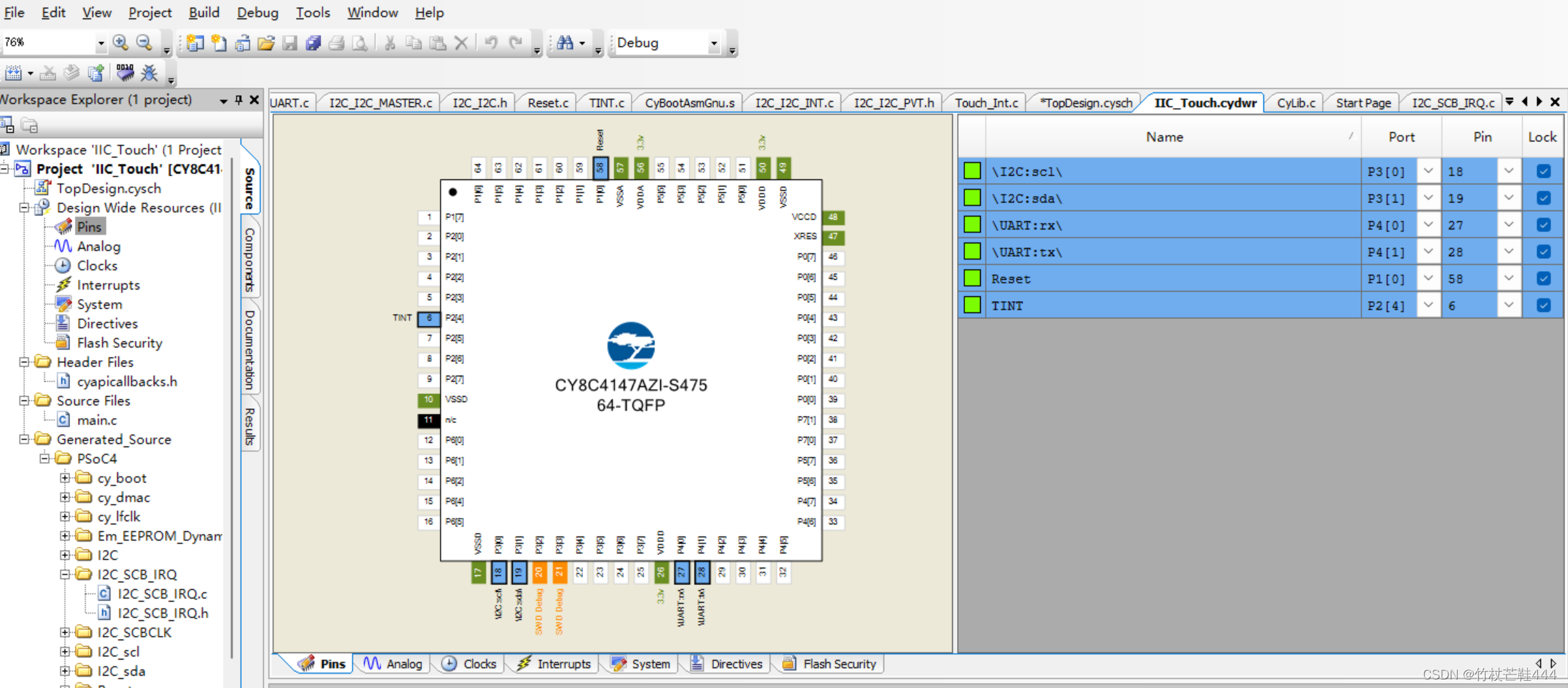Program the device using the chip toolbar icon
1568x688 pixels.
(x=125, y=72)
